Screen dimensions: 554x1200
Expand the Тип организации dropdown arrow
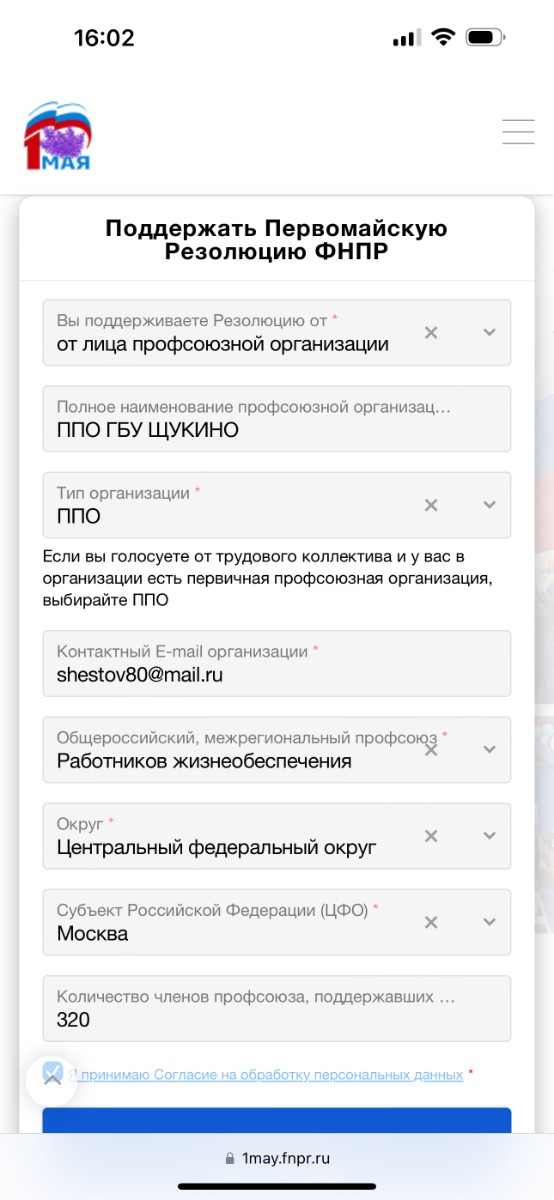[x=489, y=505]
